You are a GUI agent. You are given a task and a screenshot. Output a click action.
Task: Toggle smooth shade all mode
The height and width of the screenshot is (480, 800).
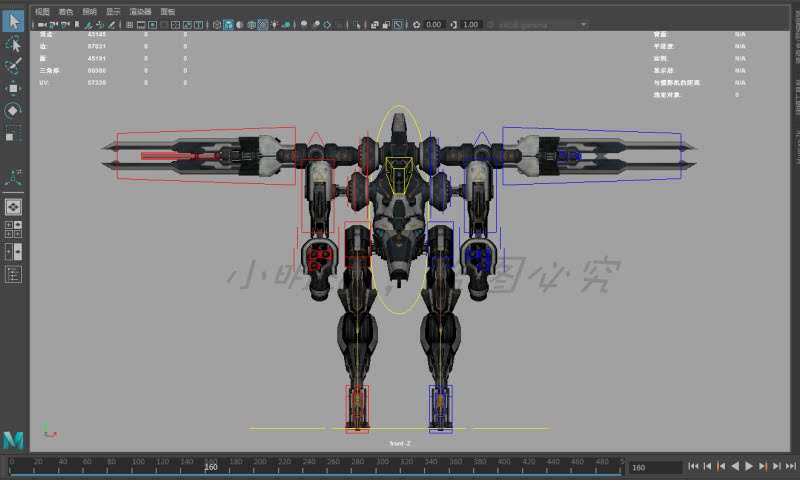229,24
